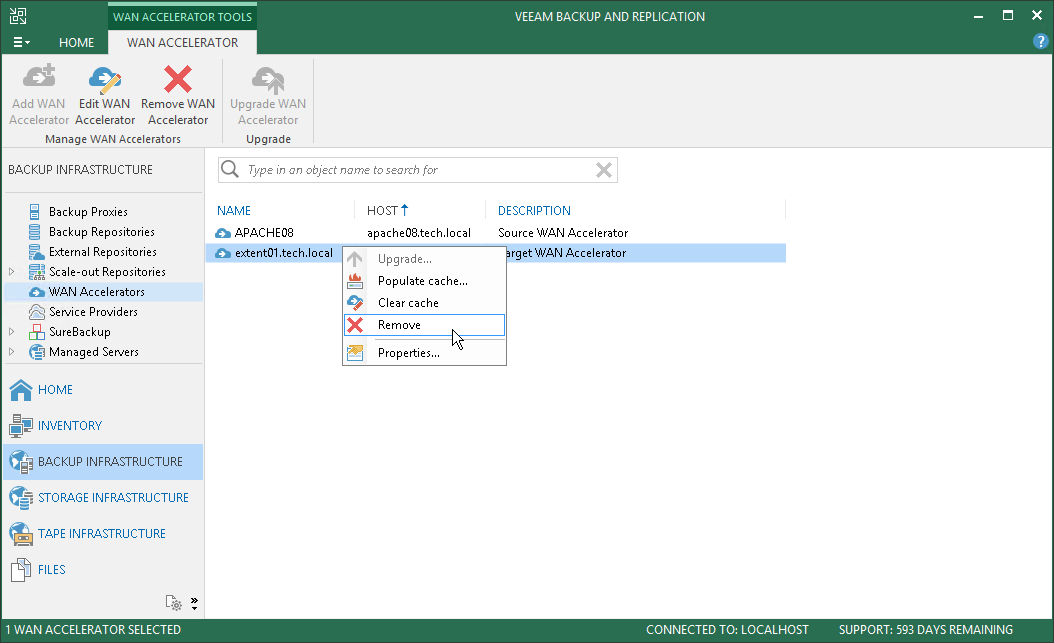Open the STORAGE INFRASTRUCTURE view

(x=103, y=497)
